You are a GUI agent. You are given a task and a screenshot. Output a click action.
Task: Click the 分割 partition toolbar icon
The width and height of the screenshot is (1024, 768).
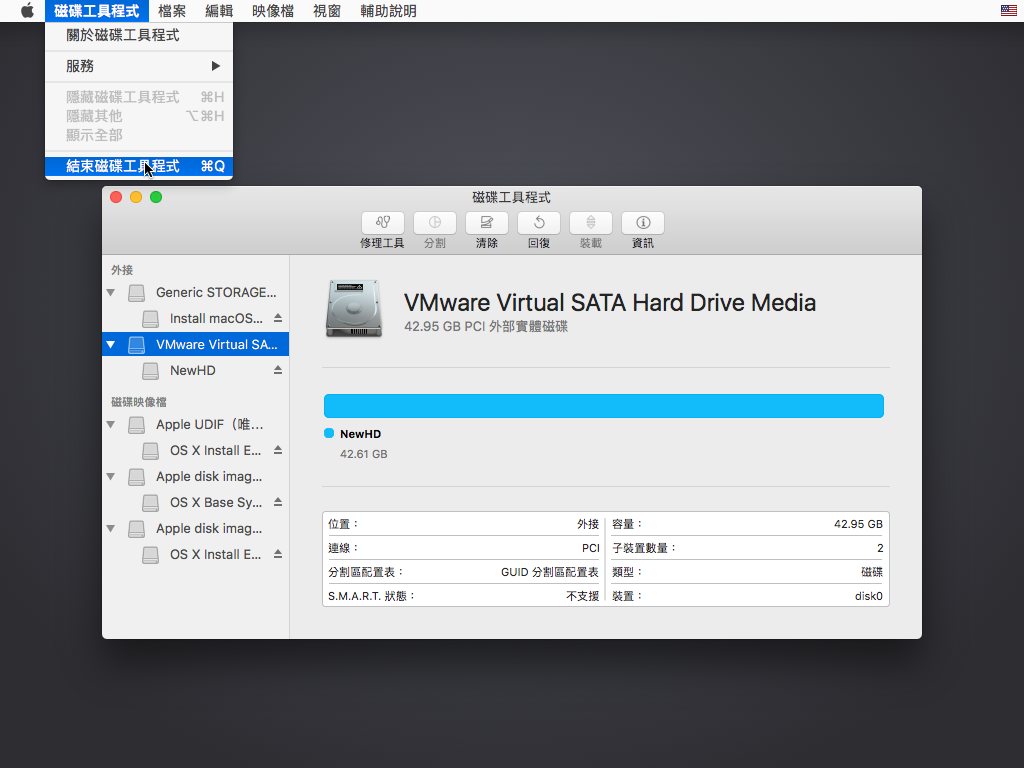tap(434, 223)
